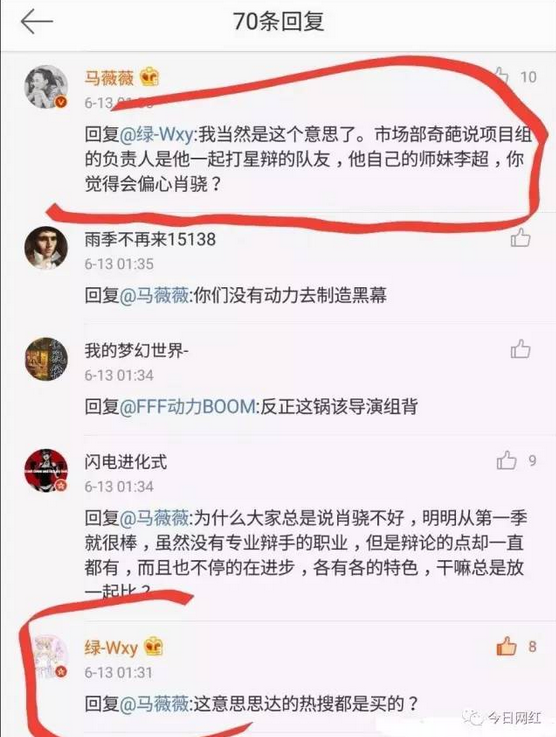The height and width of the screenshot is (737, 556).
Task: Open the @绿-Wxy mention in 马薇薇's reply
Action: coord(157,134)
